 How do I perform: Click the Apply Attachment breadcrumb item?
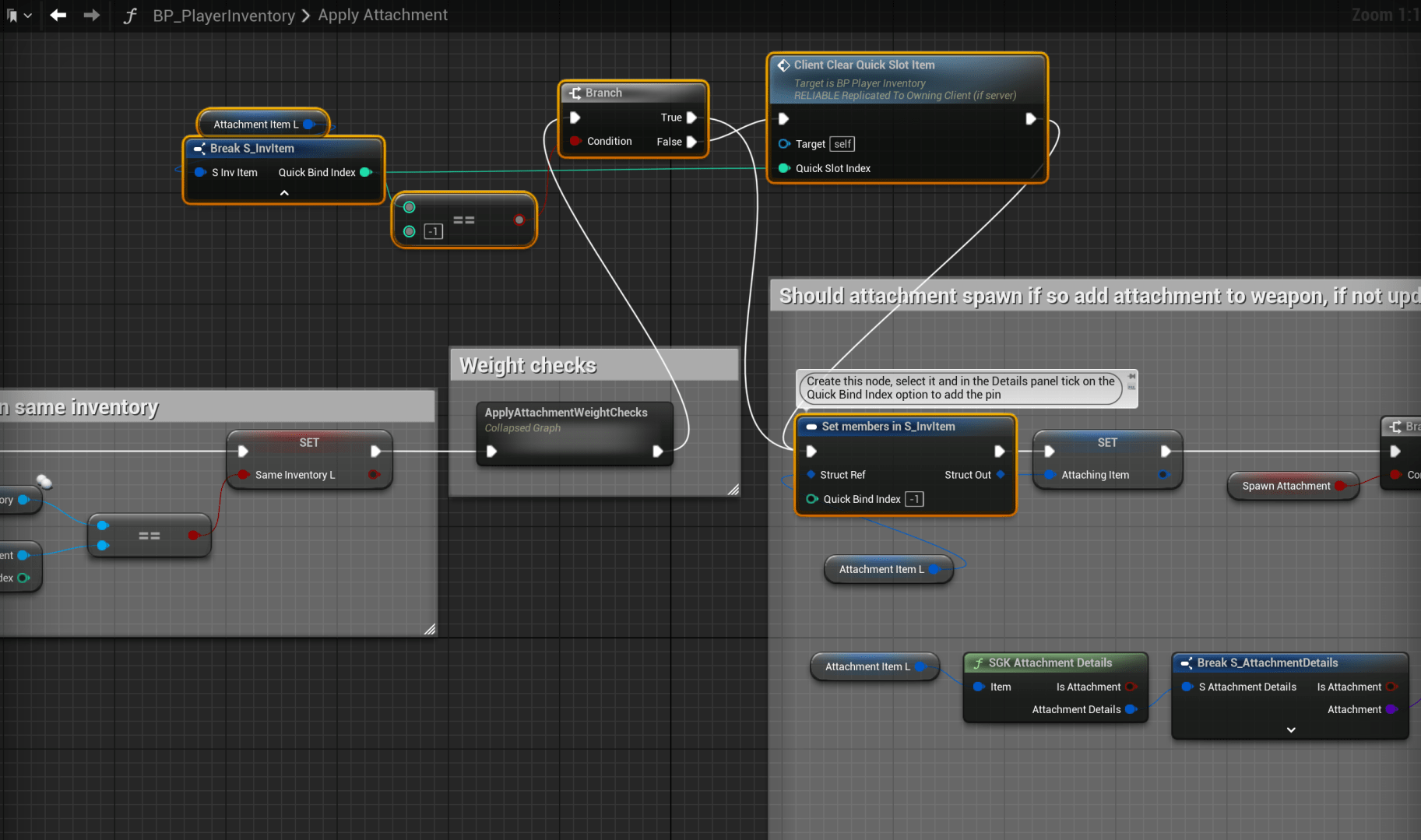click(x=382, y=15)
